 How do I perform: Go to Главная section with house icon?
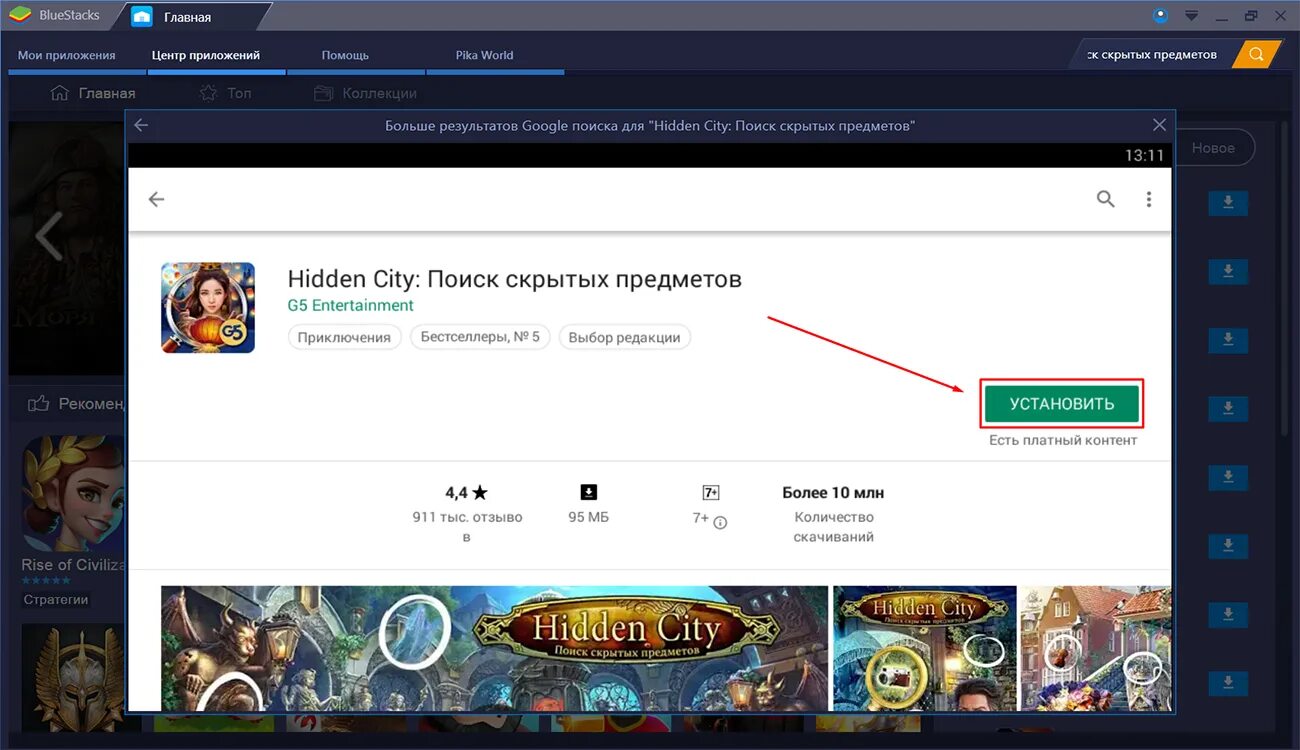point(93,93)
